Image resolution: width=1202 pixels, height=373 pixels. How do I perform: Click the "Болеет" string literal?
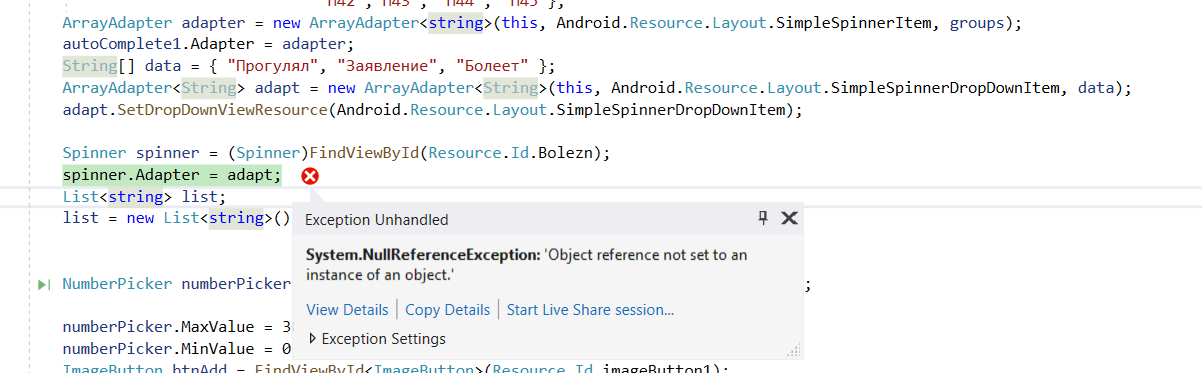[493, 66]
